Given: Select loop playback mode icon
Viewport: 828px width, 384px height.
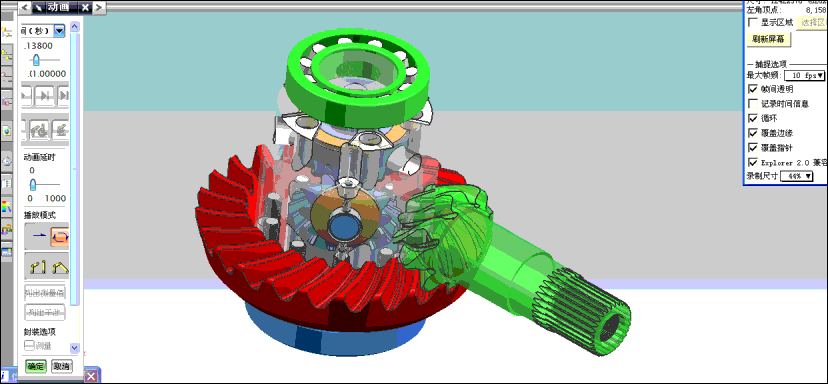Looking at the screenshot, I should click(60, 237).
